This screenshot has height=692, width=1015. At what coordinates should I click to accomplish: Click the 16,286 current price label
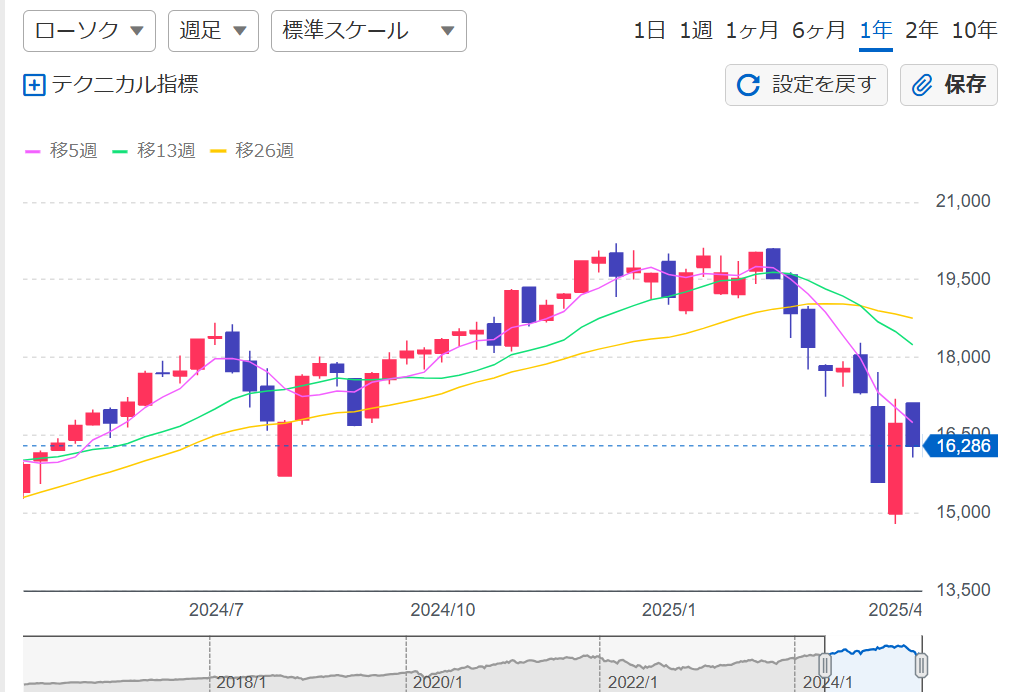[962, 446]
